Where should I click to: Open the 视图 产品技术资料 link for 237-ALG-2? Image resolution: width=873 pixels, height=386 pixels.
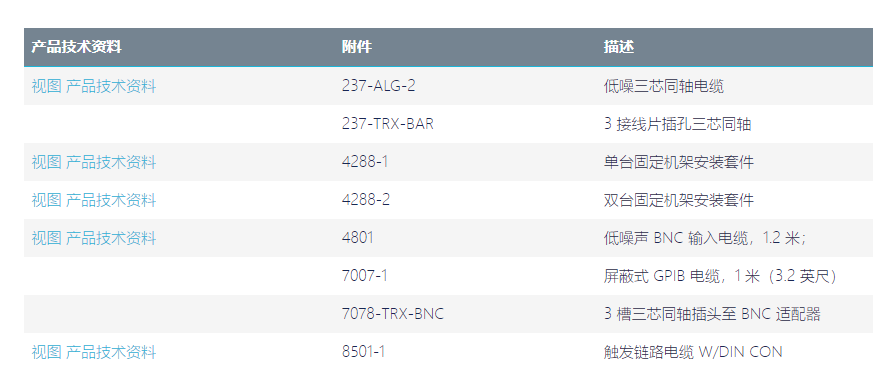click(x=94, y=86)
